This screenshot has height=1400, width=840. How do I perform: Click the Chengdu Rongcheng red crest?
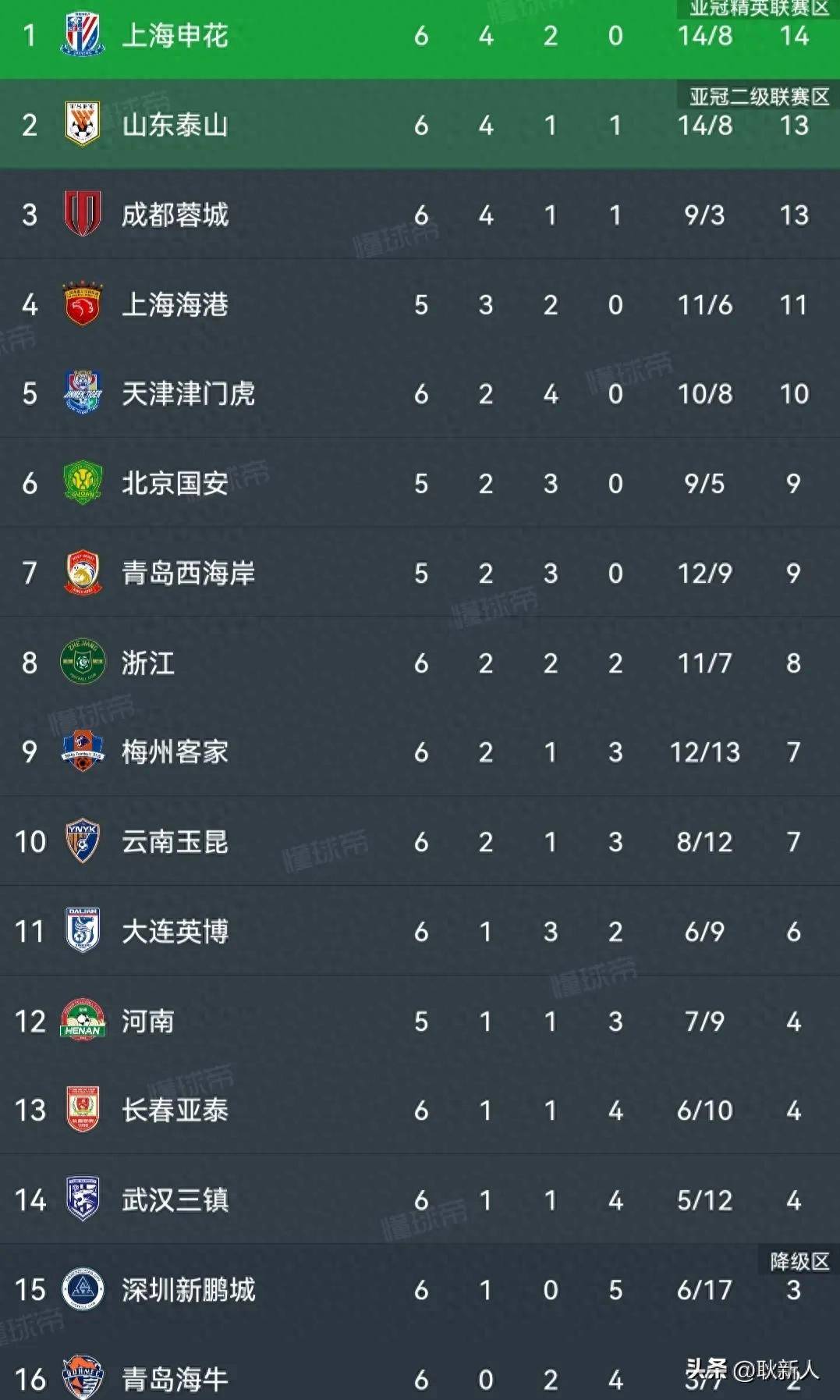coord(83,214)
